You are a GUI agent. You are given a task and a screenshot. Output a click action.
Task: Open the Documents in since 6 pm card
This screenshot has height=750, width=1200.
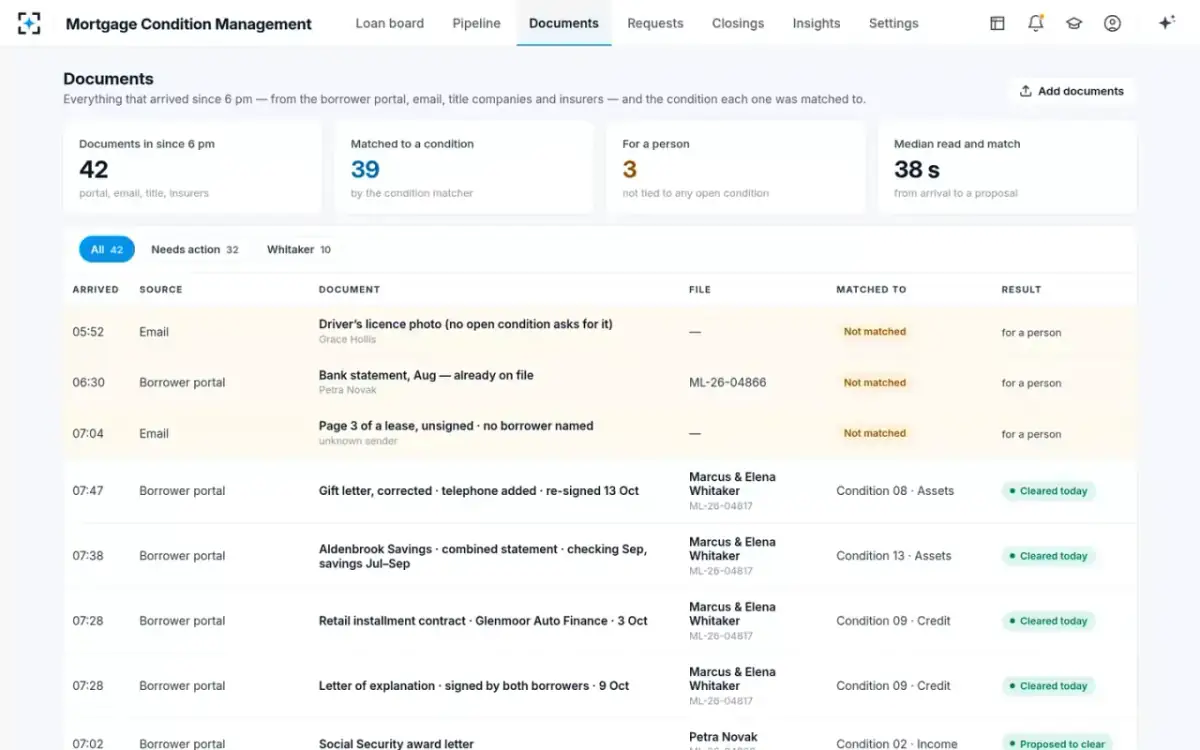point(192,168)
